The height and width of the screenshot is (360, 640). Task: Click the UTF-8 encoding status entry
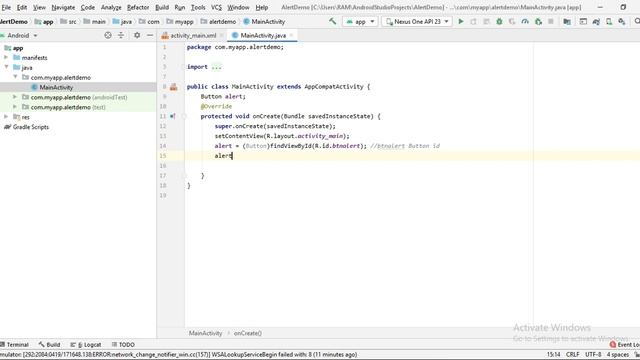pos(593,354)
